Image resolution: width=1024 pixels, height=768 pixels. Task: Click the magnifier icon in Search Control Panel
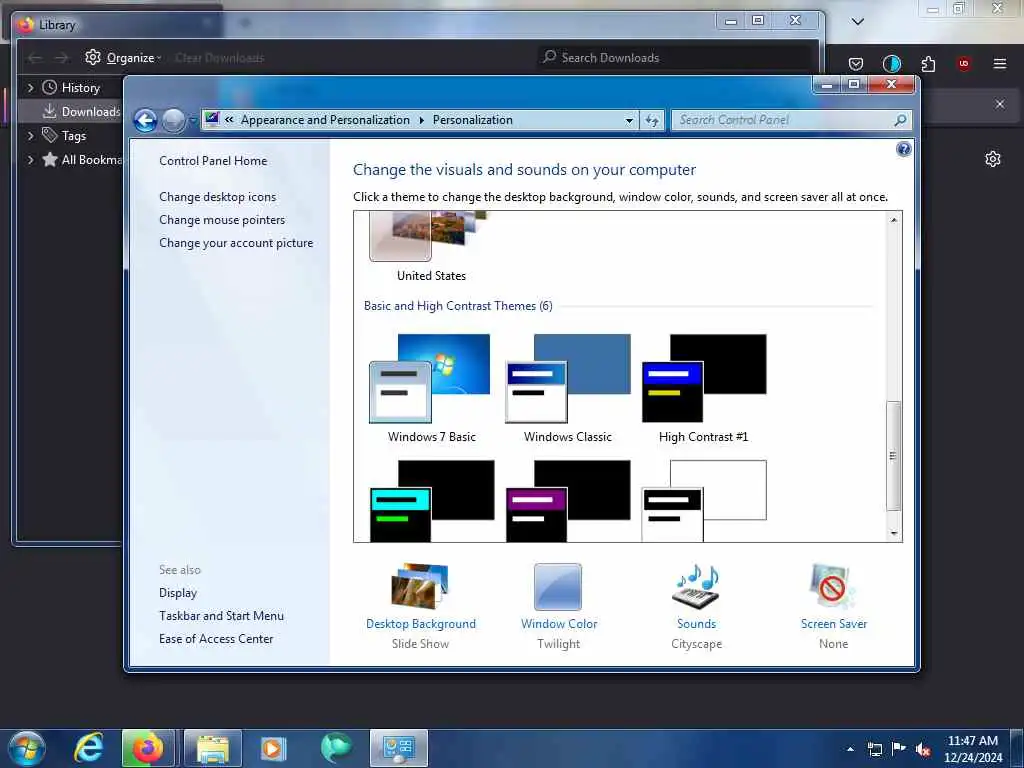(900, 120)
